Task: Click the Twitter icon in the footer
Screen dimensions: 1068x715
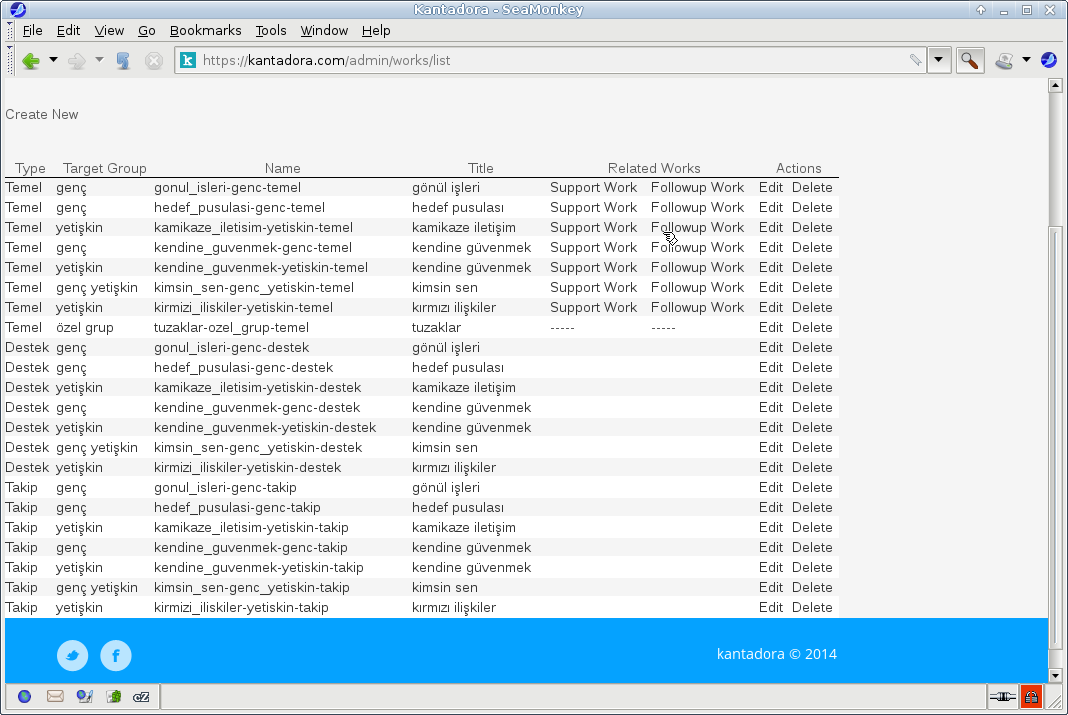Action: coord(72,655)
